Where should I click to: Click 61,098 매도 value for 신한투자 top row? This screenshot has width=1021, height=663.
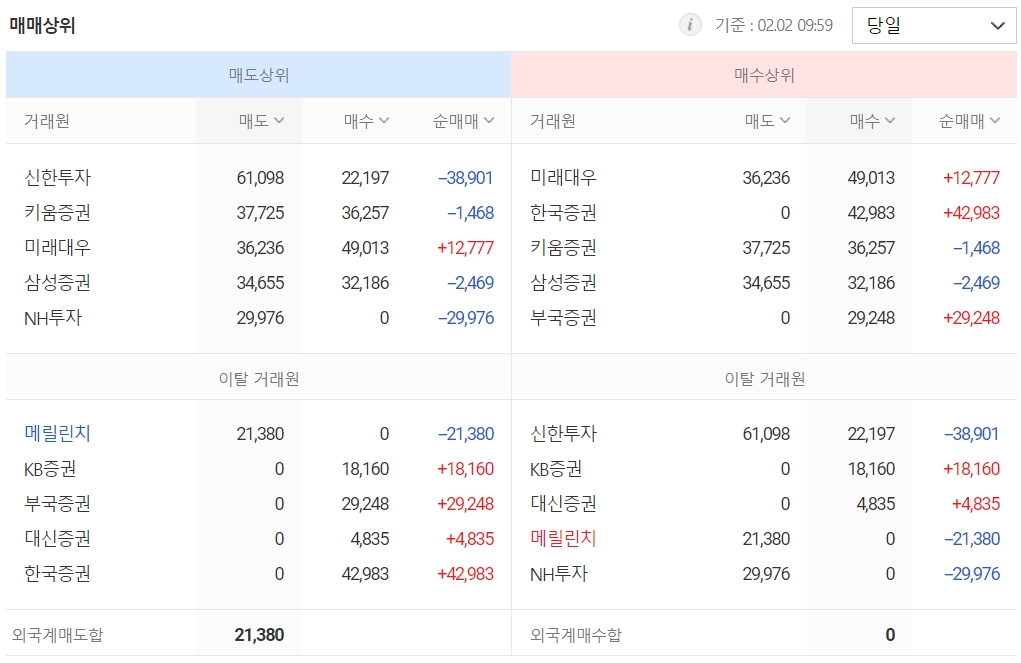point(260,178)
